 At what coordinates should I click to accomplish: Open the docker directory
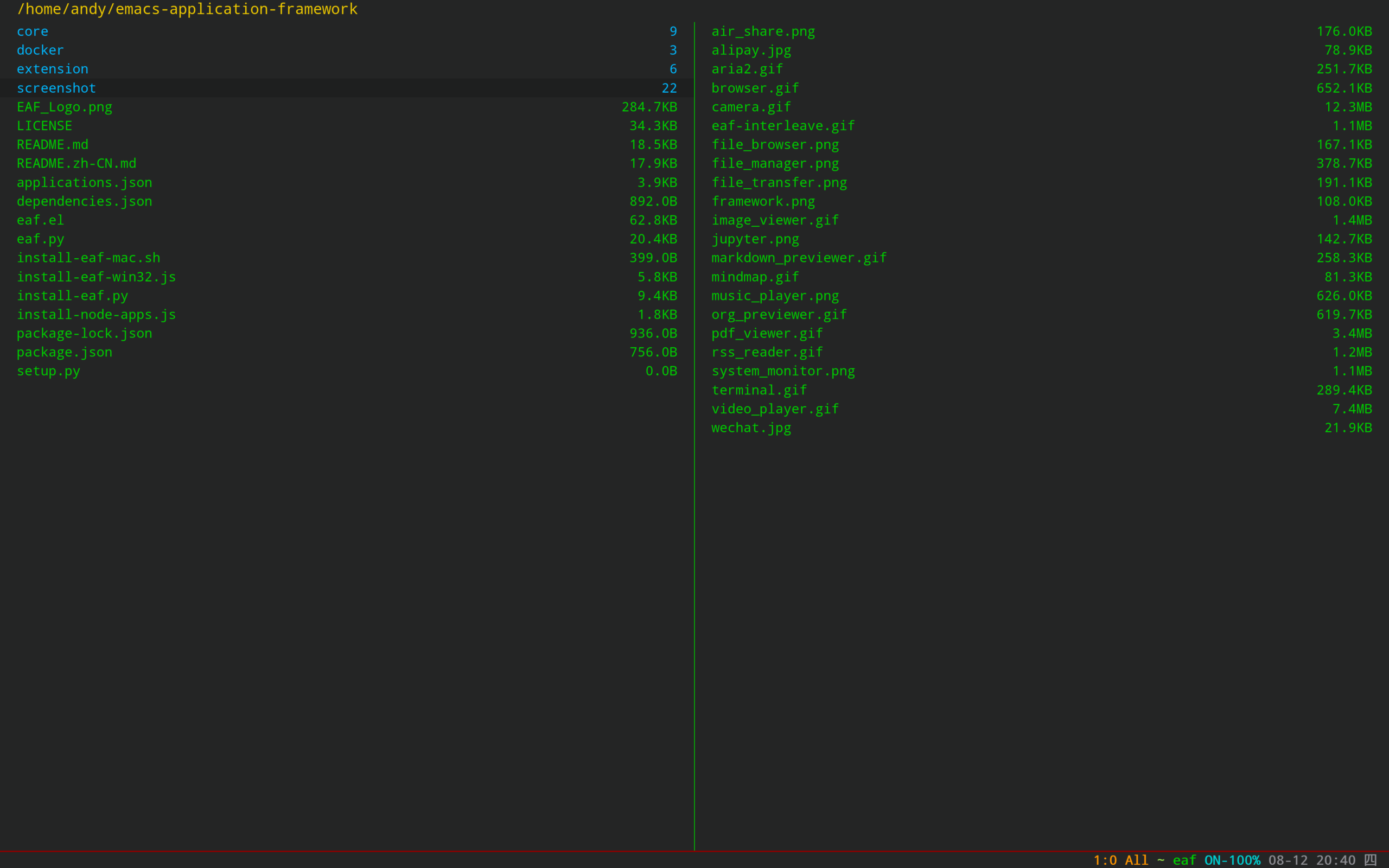coord(40,50)
